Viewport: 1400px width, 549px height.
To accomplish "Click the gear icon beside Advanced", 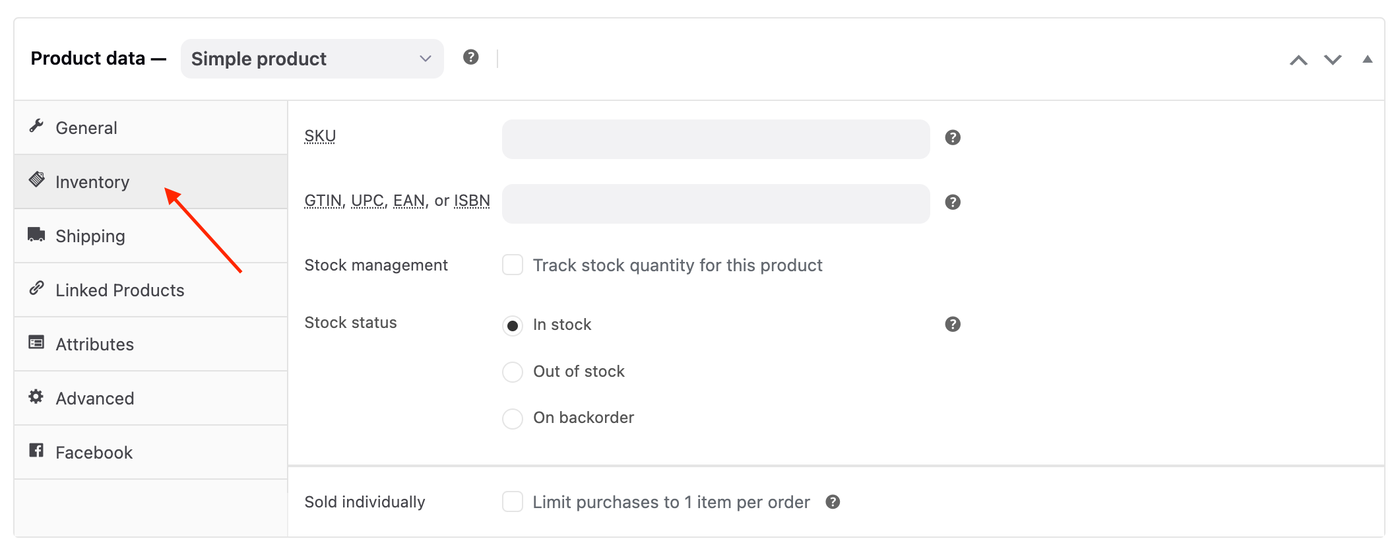I will 36,396.
